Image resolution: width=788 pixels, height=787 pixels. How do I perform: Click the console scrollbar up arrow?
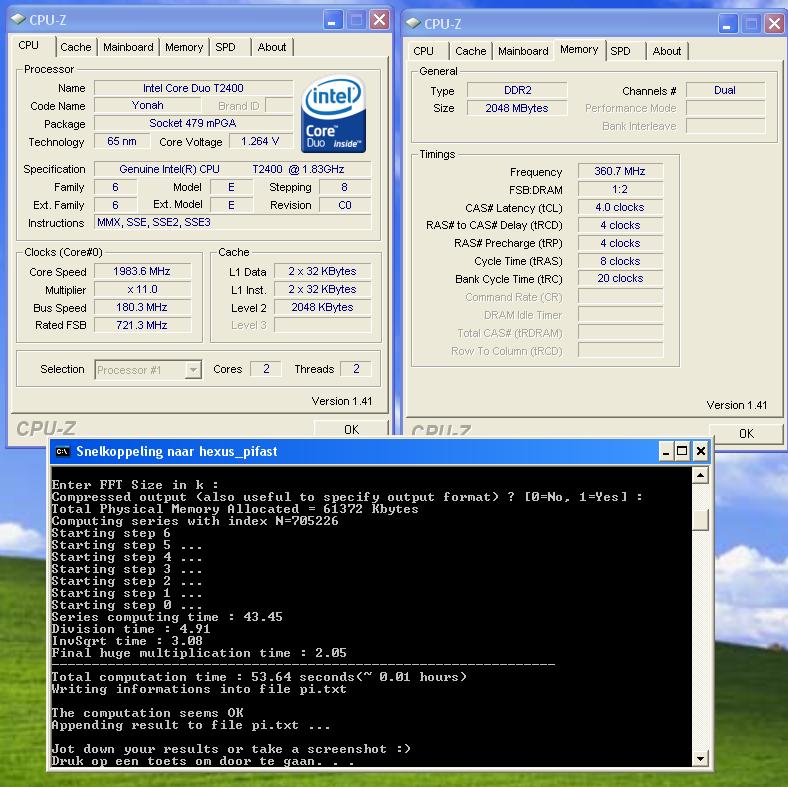pyautogui.click(x=701, y=475)
